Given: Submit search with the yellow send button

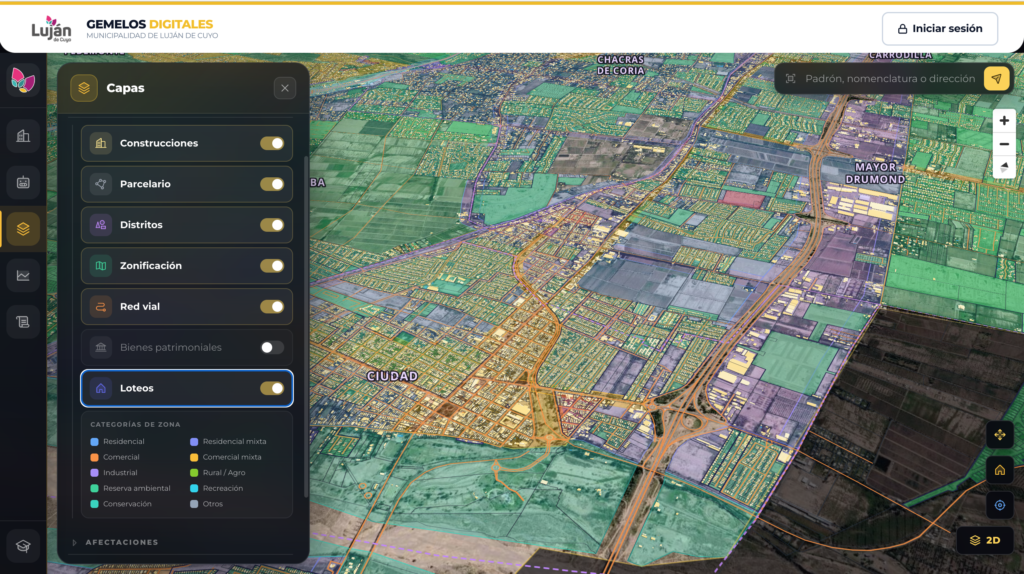Looking at the screenshot, I should point(996,78).
